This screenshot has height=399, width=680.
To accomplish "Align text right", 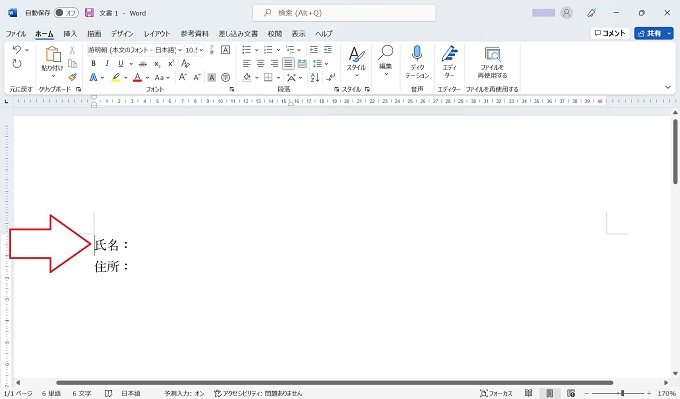I will [x=274, y=64].
